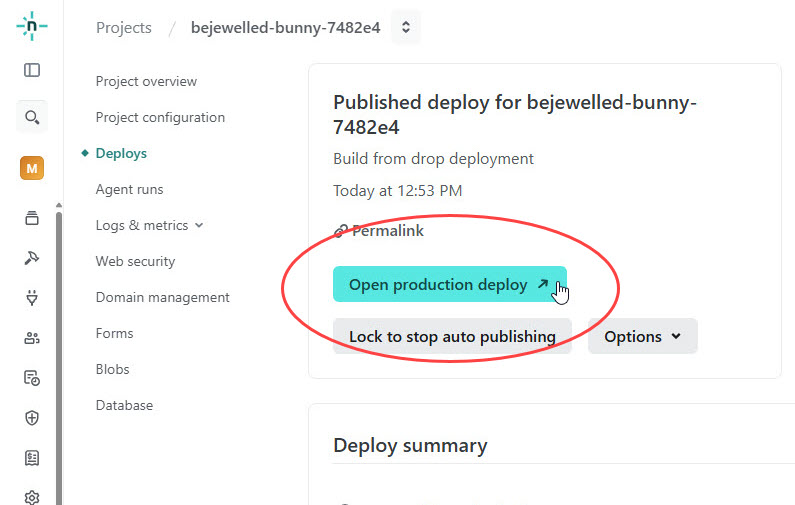Open Agent runs

coord(129,189)
